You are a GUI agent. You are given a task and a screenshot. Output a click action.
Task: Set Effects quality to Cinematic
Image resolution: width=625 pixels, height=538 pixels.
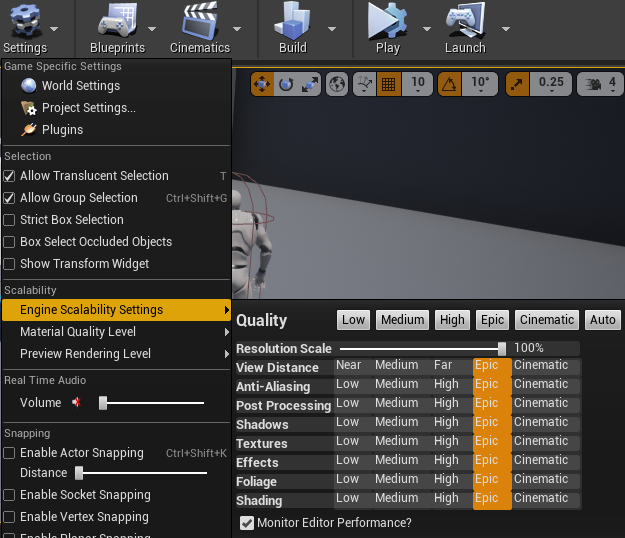coord(545,460)
